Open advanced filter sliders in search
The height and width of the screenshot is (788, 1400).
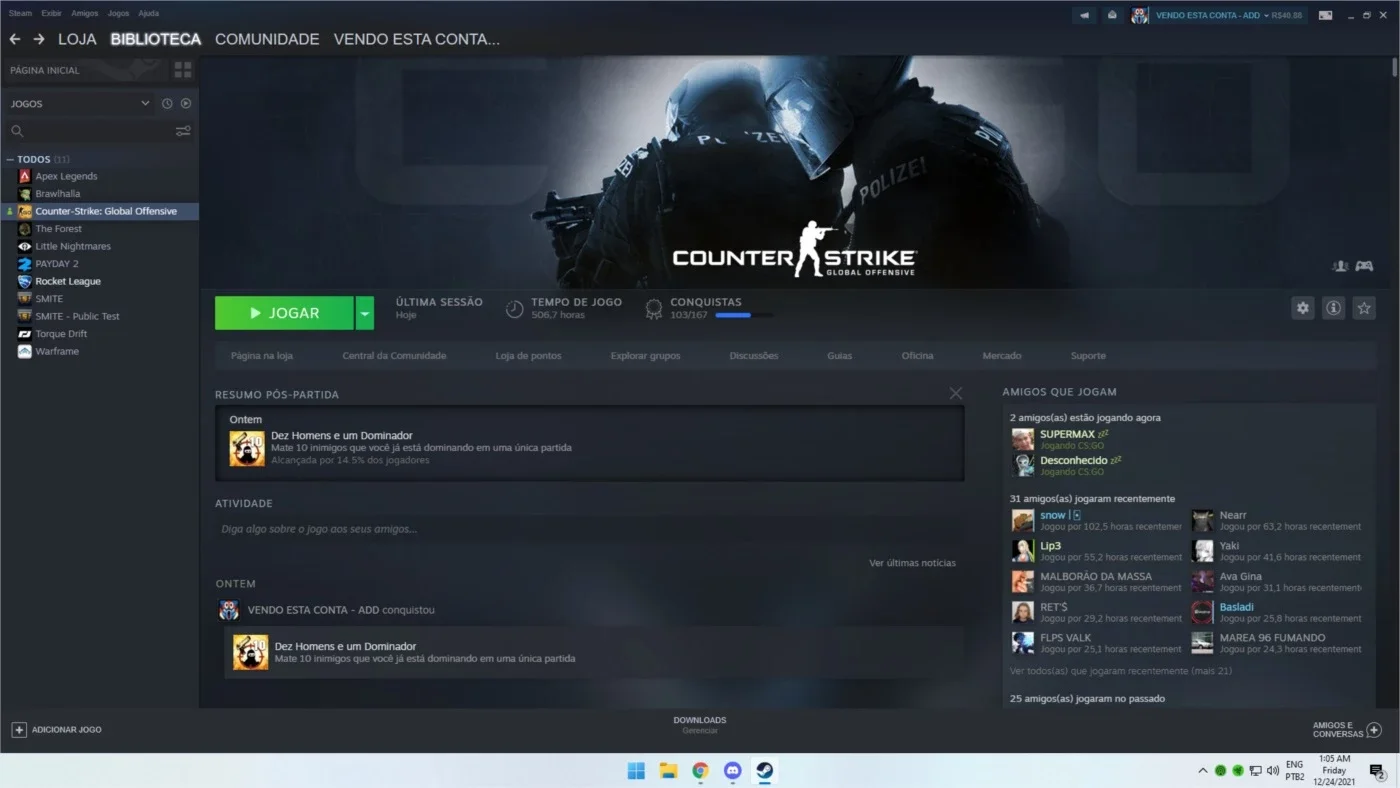[x=183, y=131]
